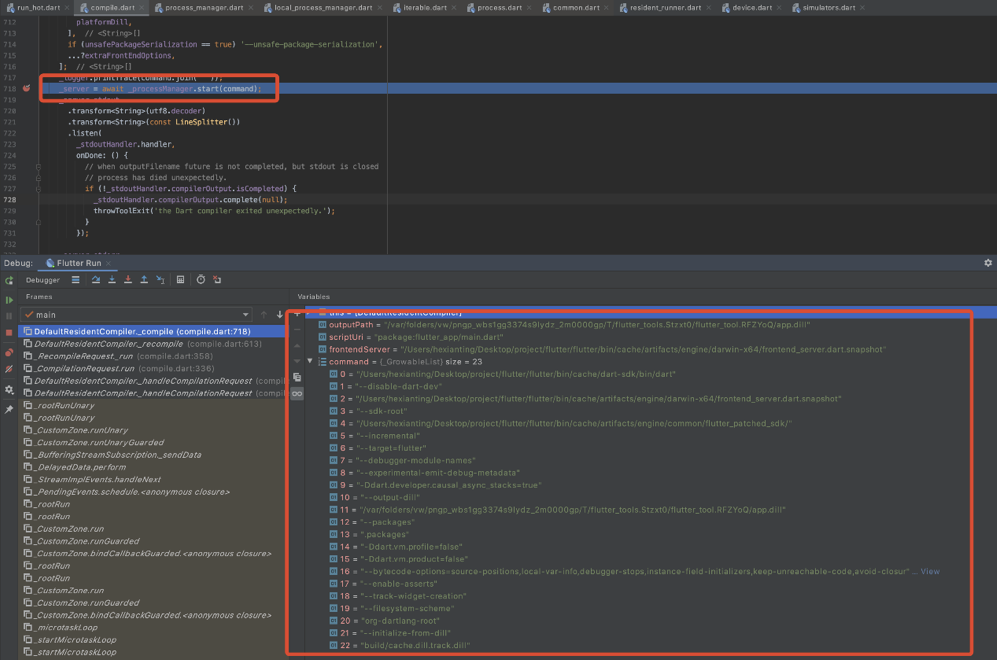Screen dimensions: 998x661
Task: Switch to process.dart tab
Action: 499,8
